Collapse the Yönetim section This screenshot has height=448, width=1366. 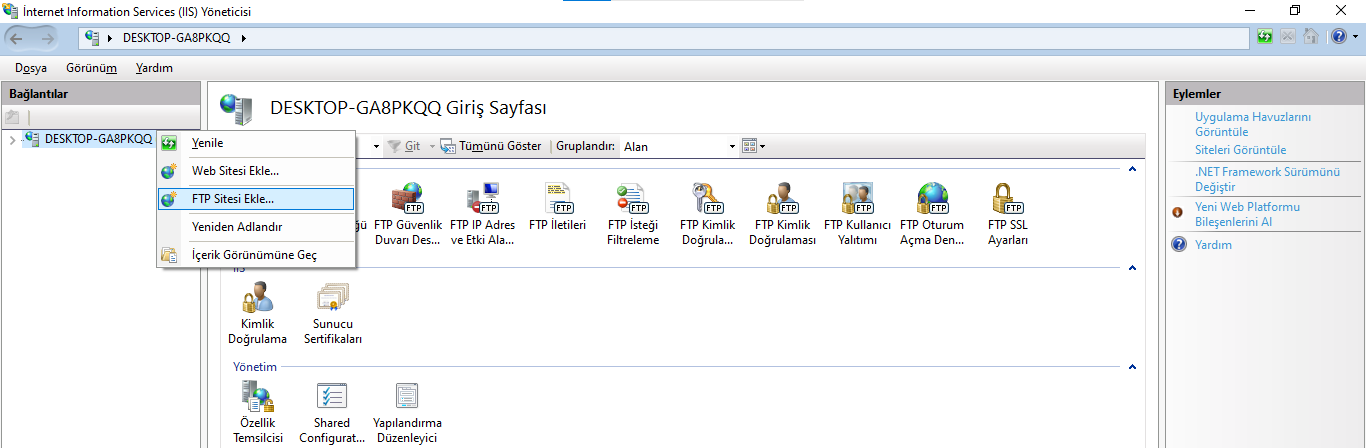(1133, 367)
